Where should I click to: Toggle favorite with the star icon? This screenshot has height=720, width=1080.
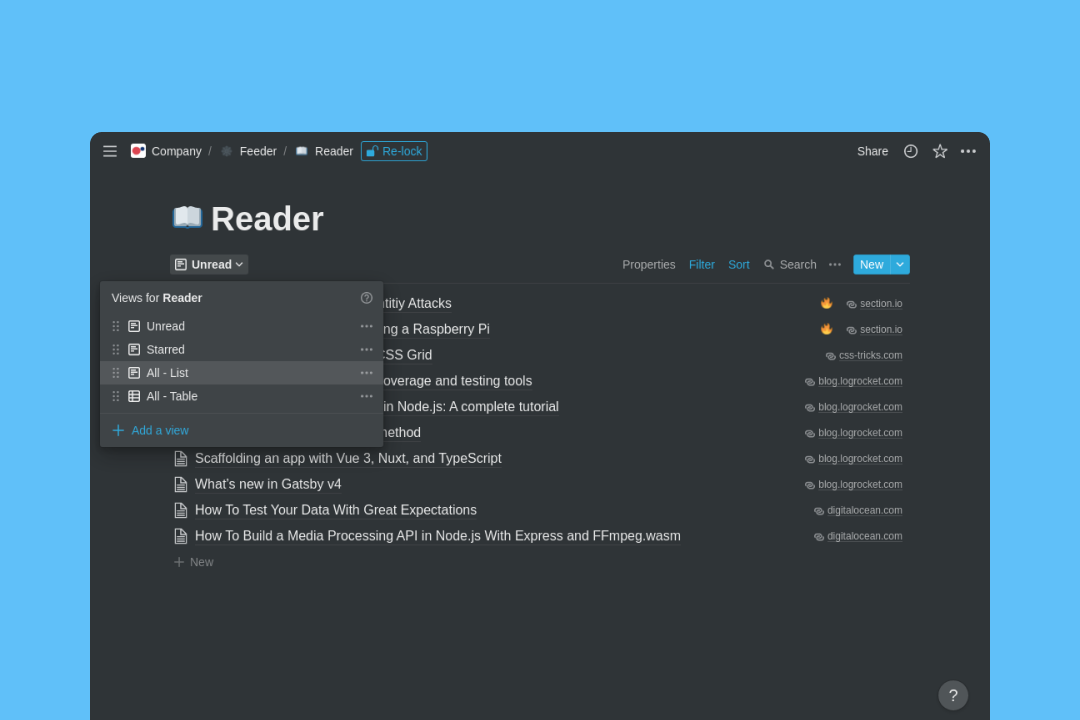tap(939, 151)
